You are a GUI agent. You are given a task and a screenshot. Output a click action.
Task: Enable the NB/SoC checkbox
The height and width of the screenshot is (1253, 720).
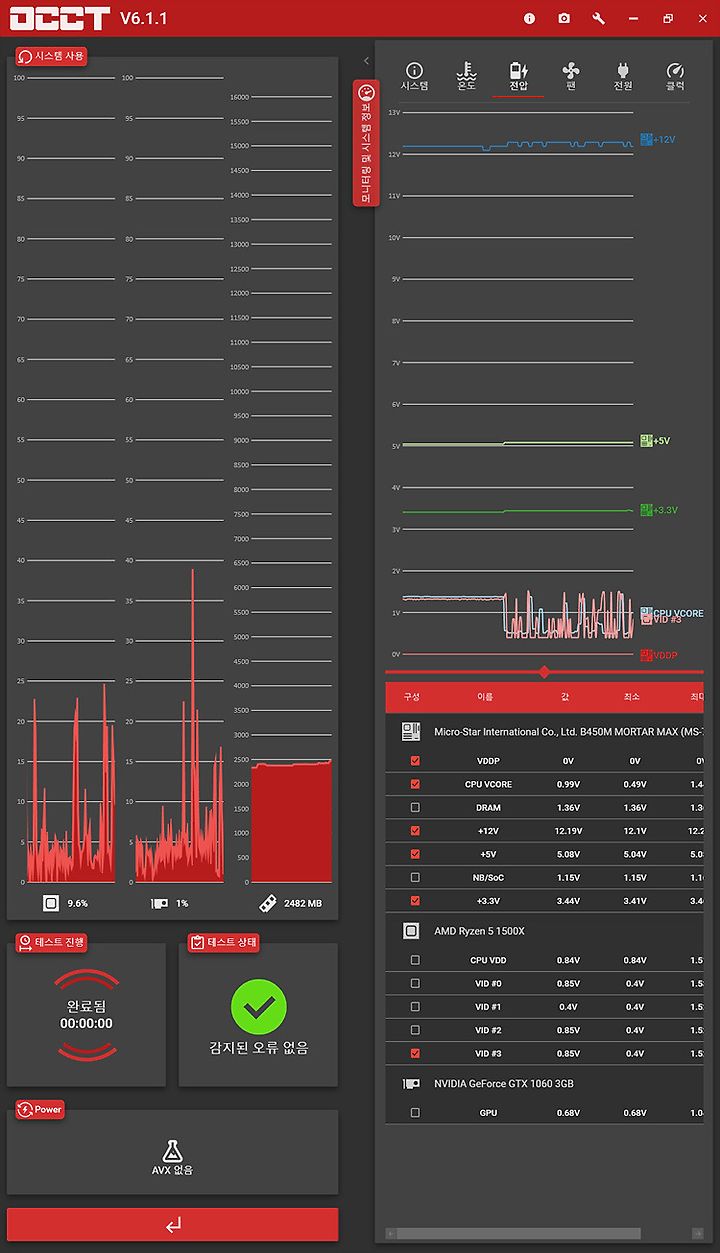(x=415, y=877)
